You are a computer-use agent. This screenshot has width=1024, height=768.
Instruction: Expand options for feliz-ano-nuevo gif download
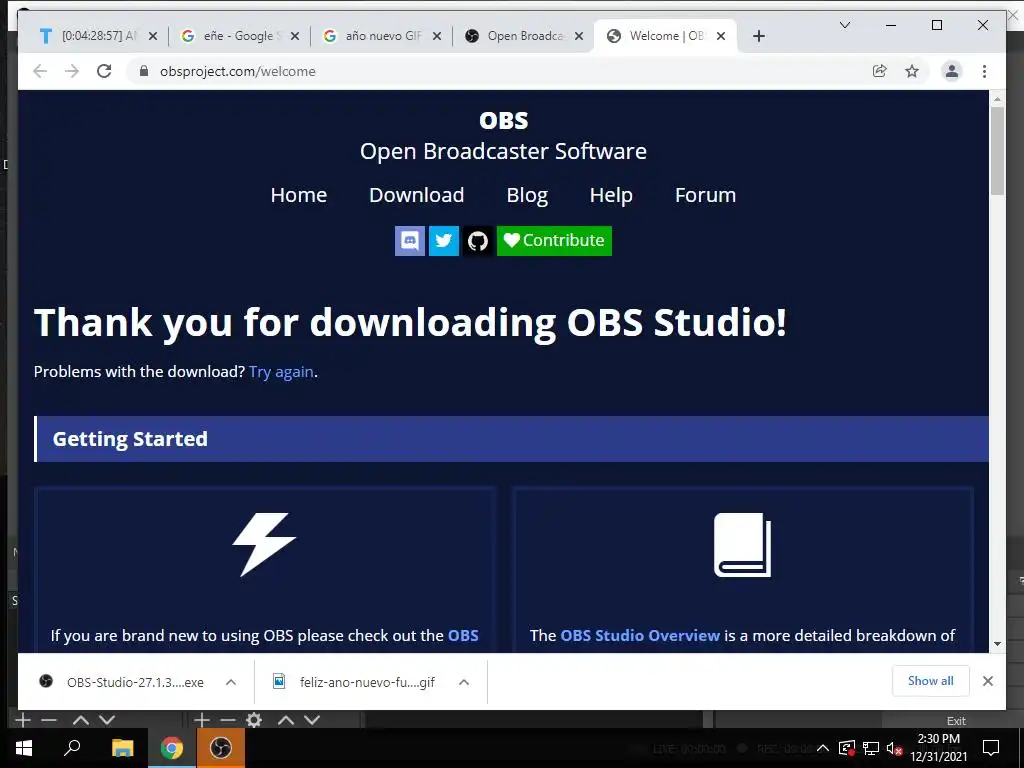click(464, 682)
